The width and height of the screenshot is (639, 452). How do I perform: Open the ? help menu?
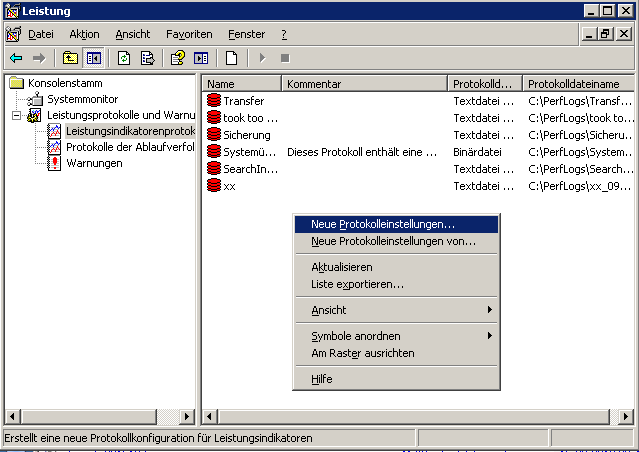coord(284,34)
